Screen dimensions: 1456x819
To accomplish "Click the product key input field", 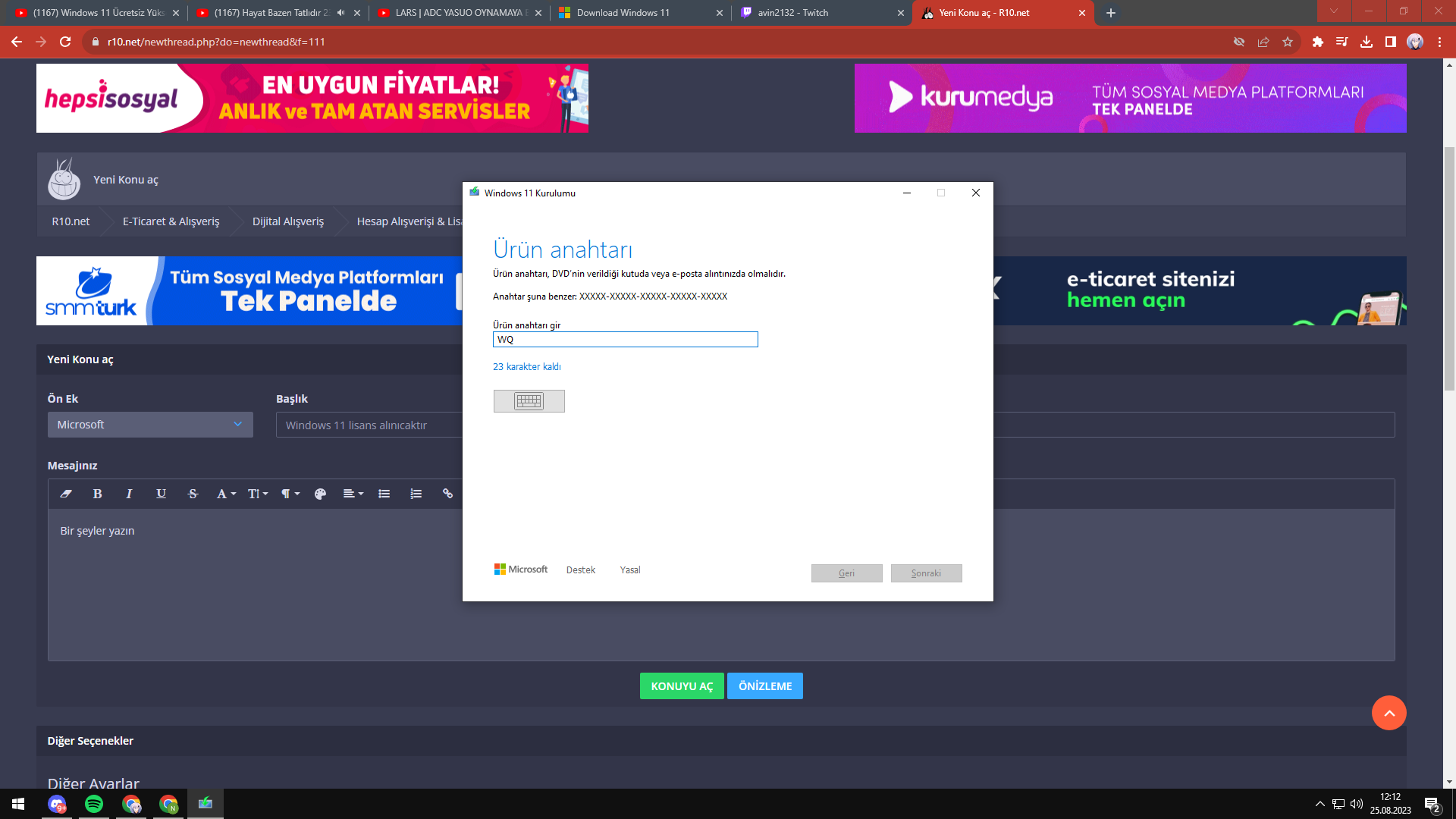I will [x=626, y=340].
